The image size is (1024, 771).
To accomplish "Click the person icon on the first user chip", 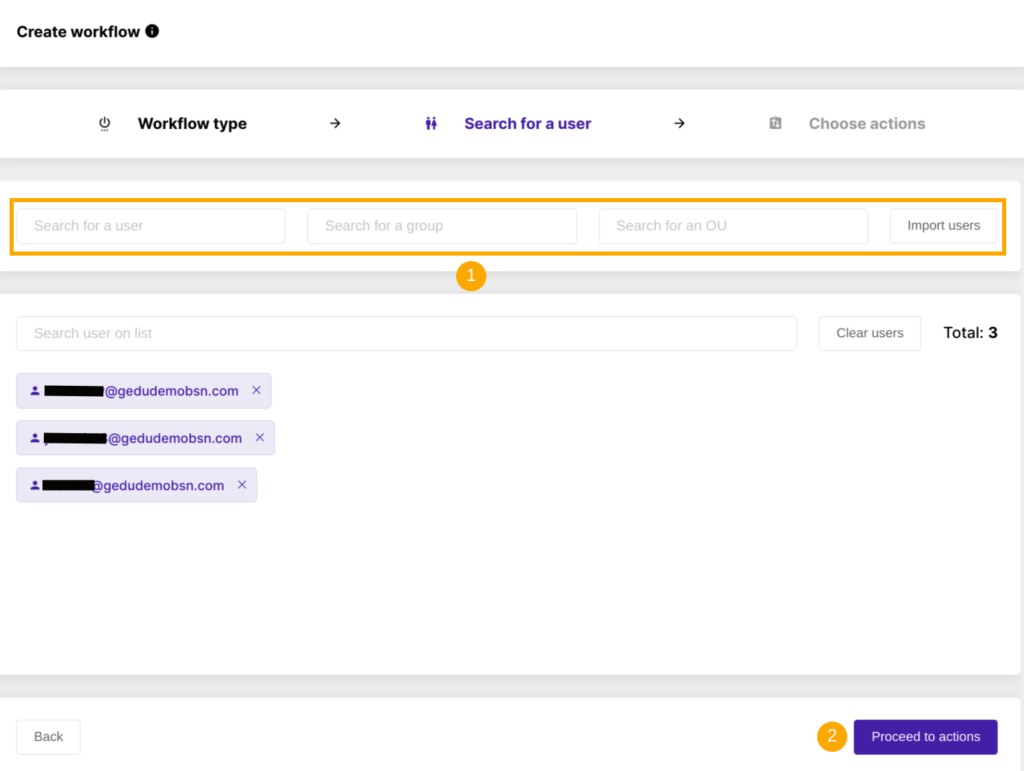I will pyautogui.click(x=35, y=391).
